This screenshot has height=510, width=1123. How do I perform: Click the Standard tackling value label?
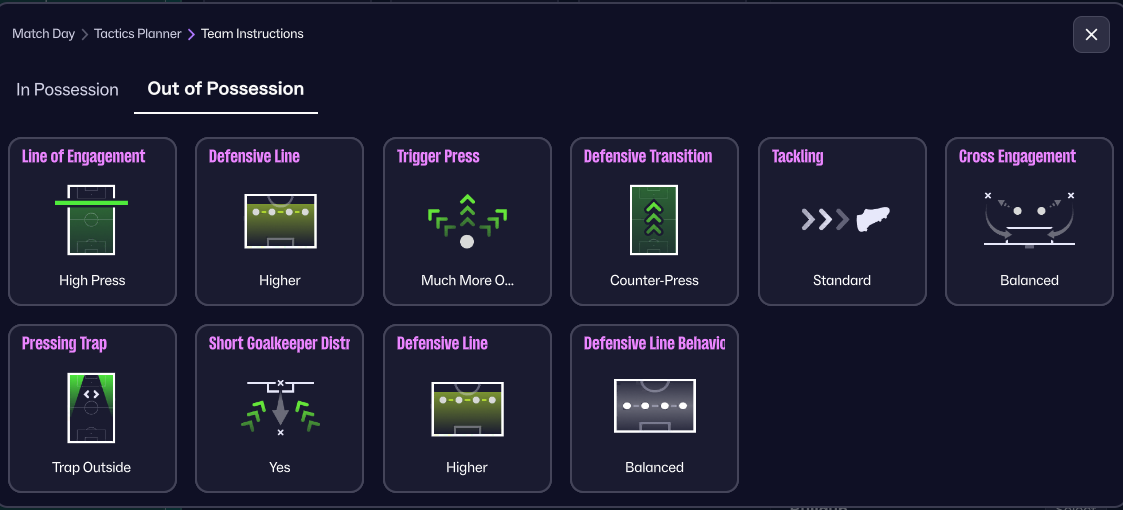(x=842, y=281)
